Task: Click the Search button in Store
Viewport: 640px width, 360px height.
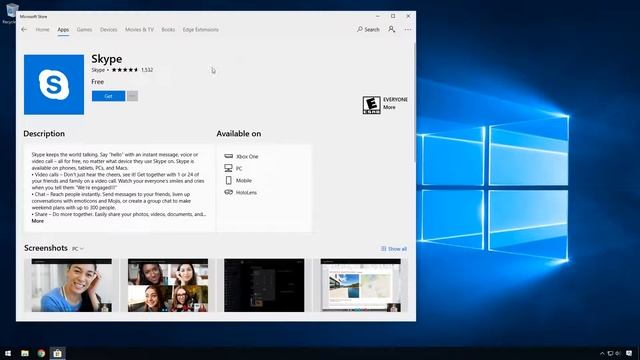Action: [x=368, y=29]
